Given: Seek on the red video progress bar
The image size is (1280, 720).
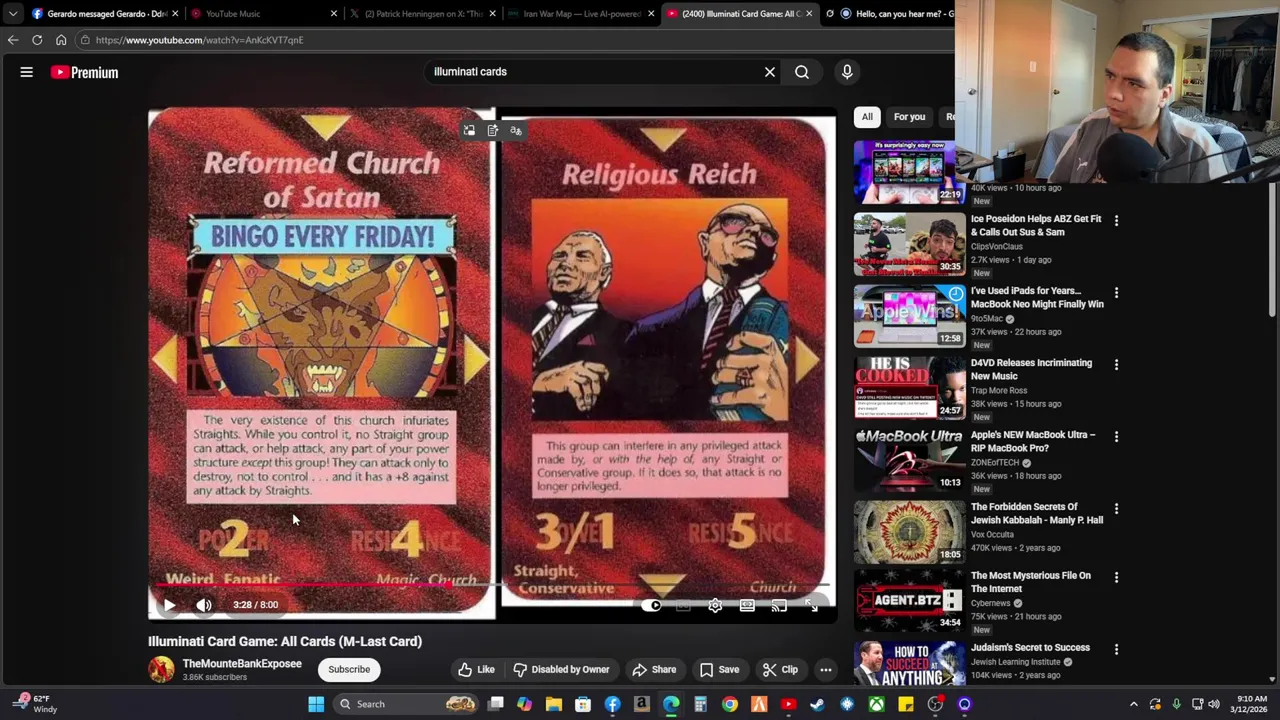Looking at the screenshot, I should (492, 585).
